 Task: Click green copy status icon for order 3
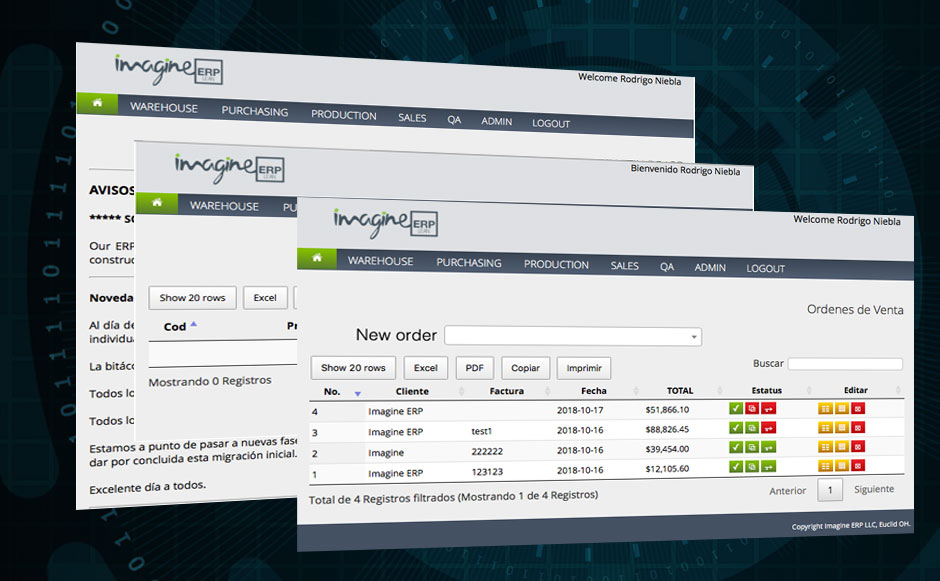[x=752, y=428]
